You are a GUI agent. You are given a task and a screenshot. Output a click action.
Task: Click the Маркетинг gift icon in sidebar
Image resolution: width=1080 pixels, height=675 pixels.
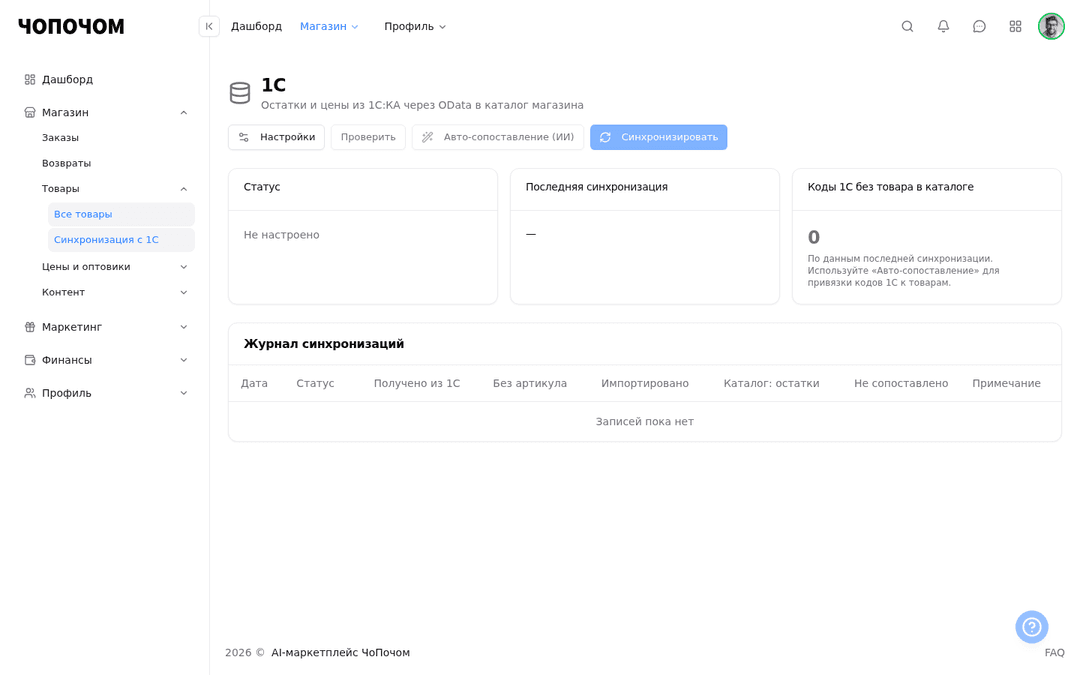pyautogui.click(x=30, y=327)
